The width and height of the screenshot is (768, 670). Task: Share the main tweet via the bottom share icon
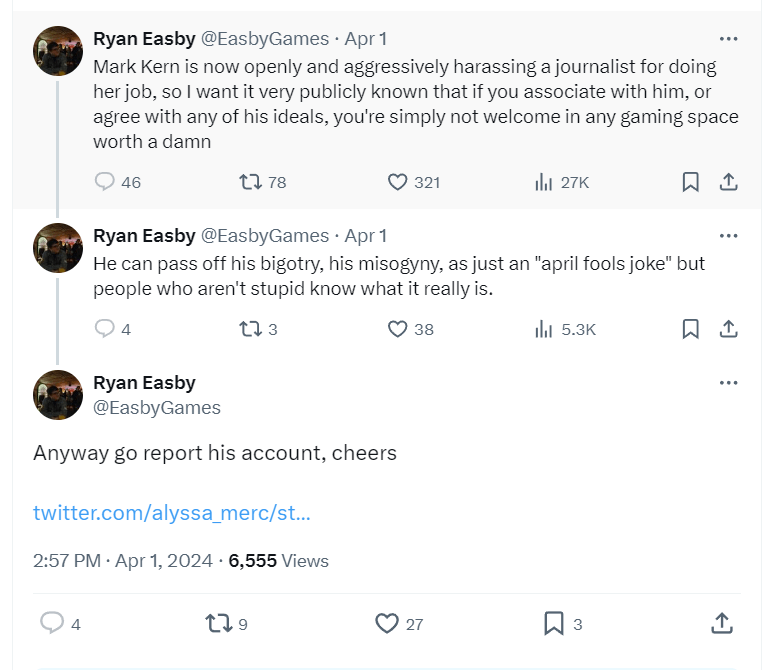point(721,623)
